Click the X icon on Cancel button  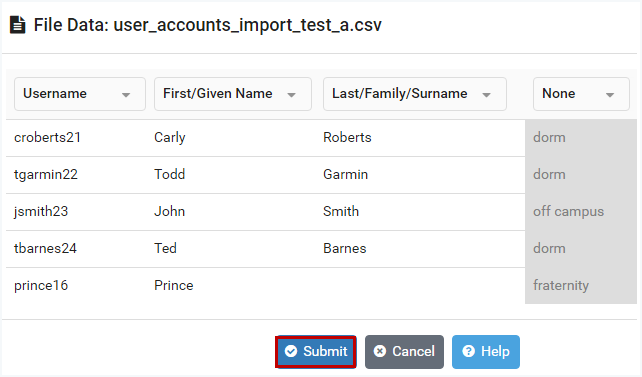coord(380,351)
